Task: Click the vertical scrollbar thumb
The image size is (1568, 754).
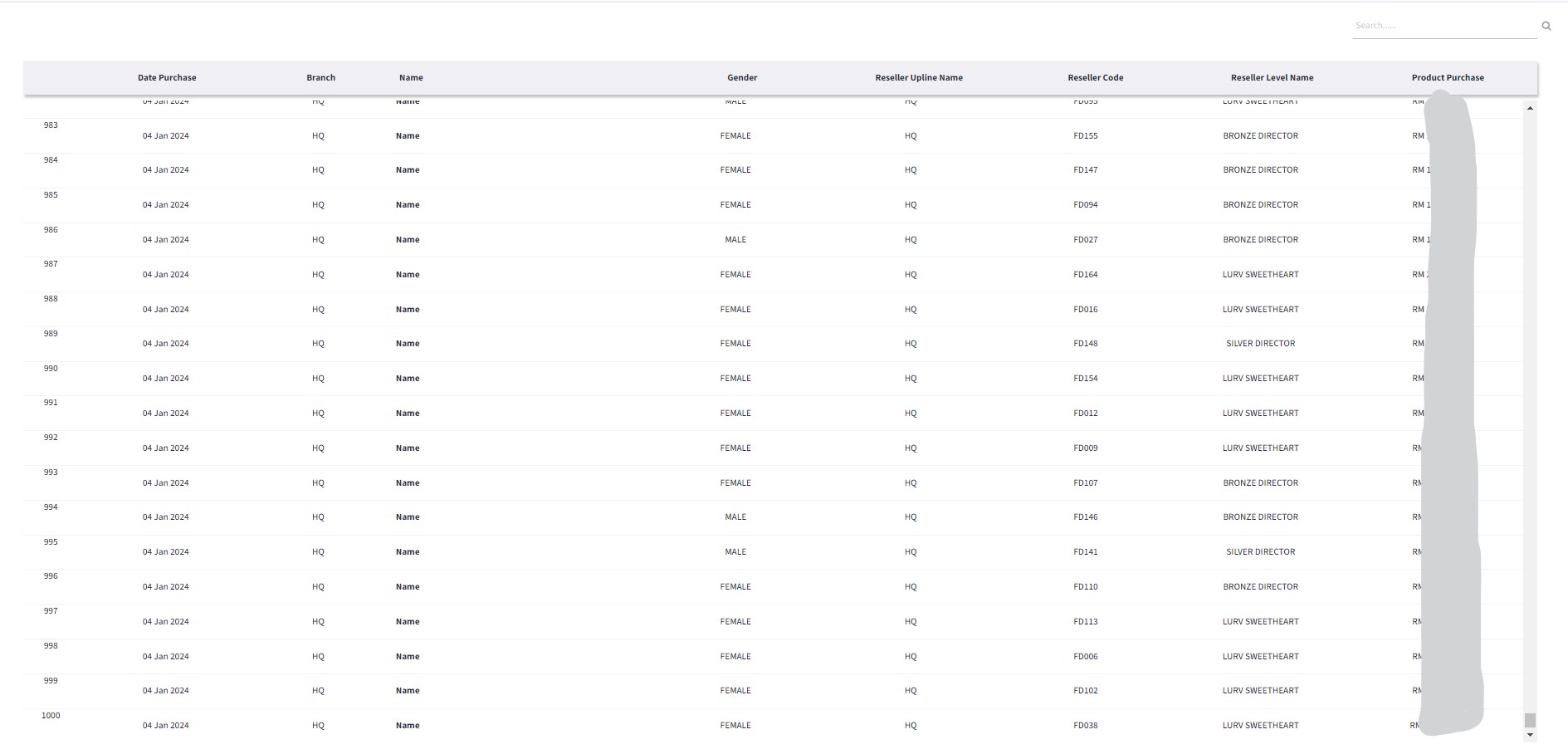Action: [1530, 720]
